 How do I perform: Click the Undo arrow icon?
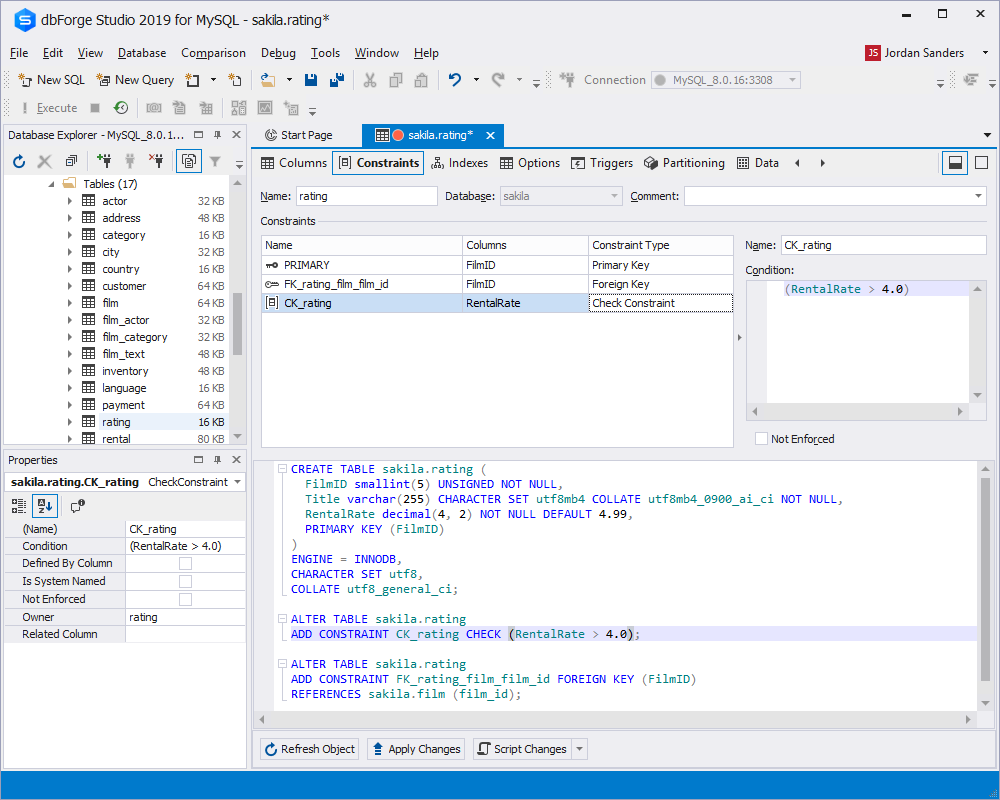coord(455,80)
